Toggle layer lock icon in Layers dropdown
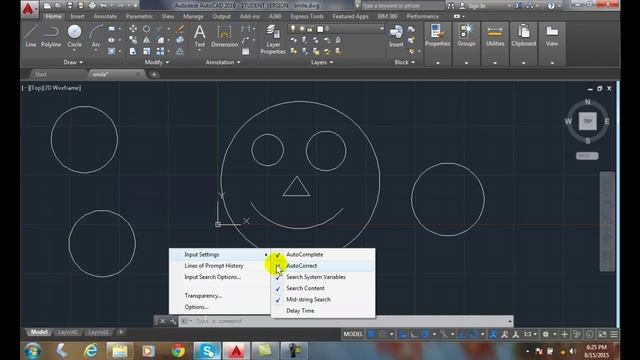Viewport: 640px width, 360px height. pyautogui.click(x=310, y=29)
